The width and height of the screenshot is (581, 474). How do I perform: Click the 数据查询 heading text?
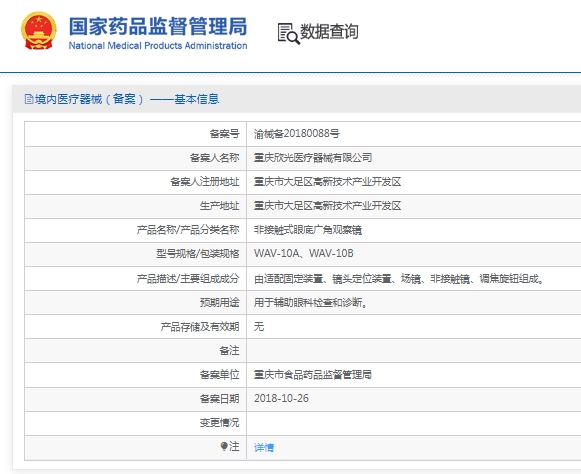coord(329,32)
